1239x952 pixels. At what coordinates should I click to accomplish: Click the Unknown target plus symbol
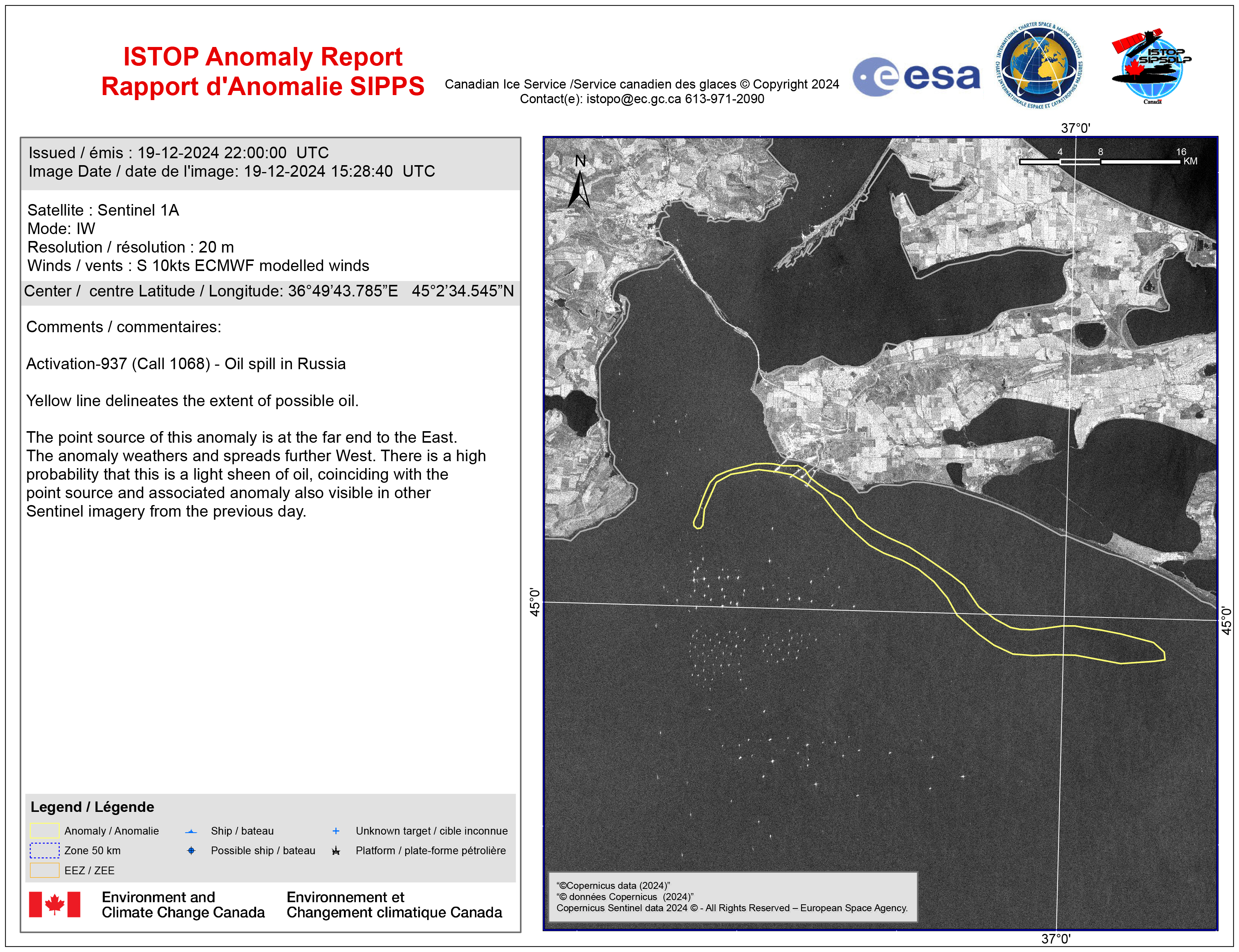click(x=335, y=831)
